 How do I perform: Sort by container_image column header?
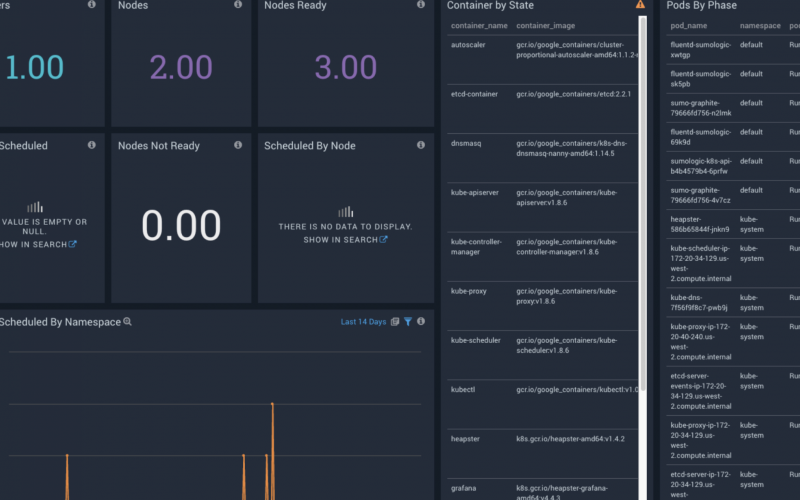click(x=546, y=25)
